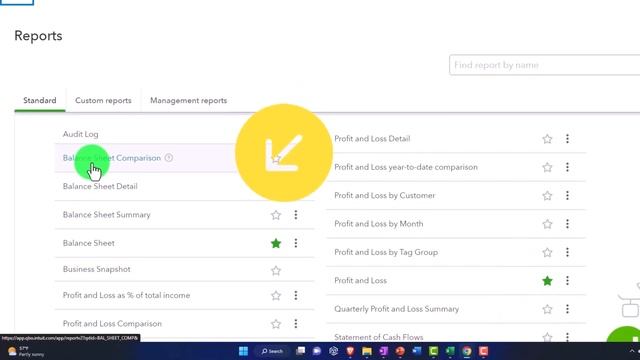
Task: Open PowerPoint from the taskbar
Action: click(400, 351)
